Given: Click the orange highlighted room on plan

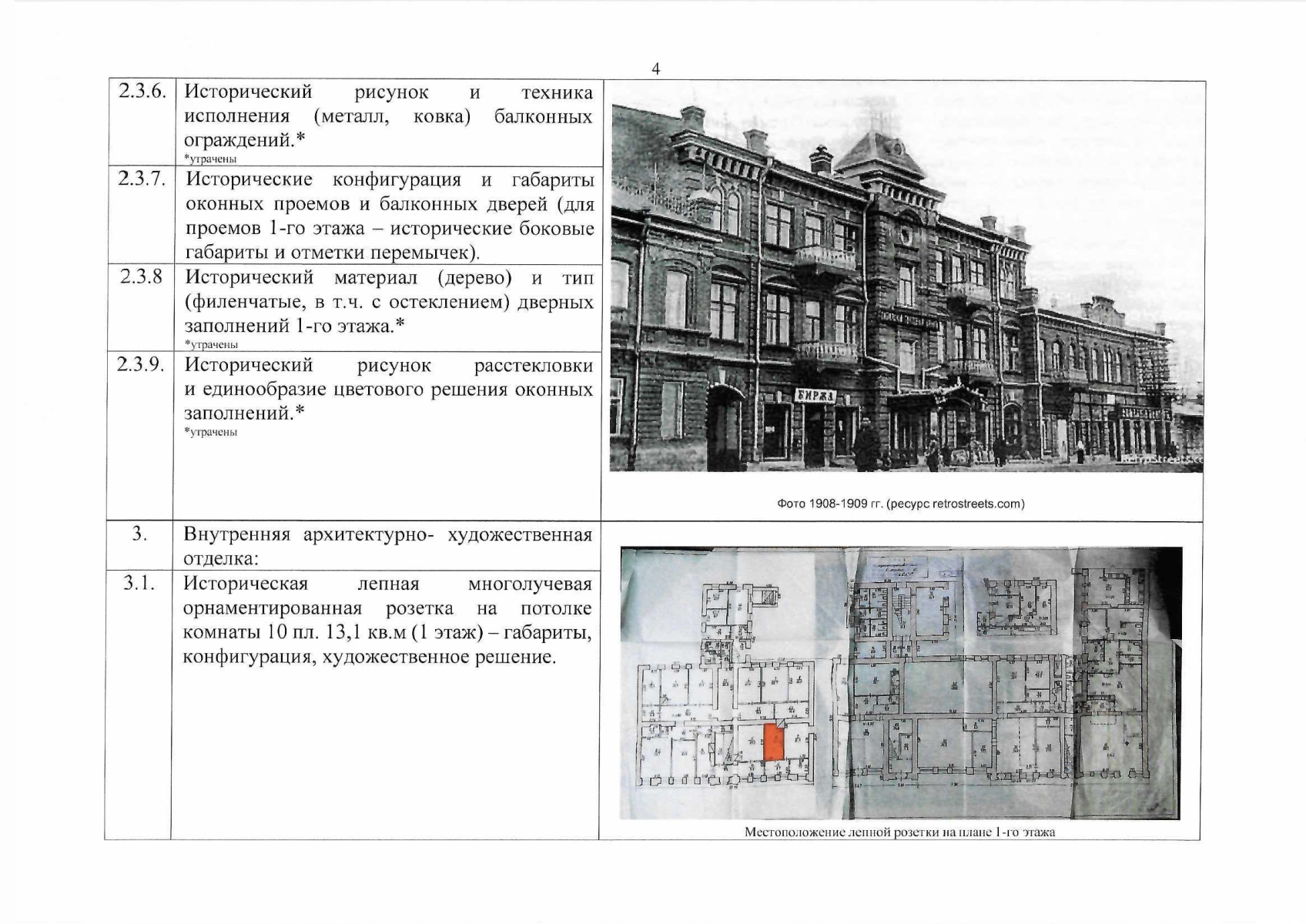Looking at the screenshot, I should click(774, 742).
